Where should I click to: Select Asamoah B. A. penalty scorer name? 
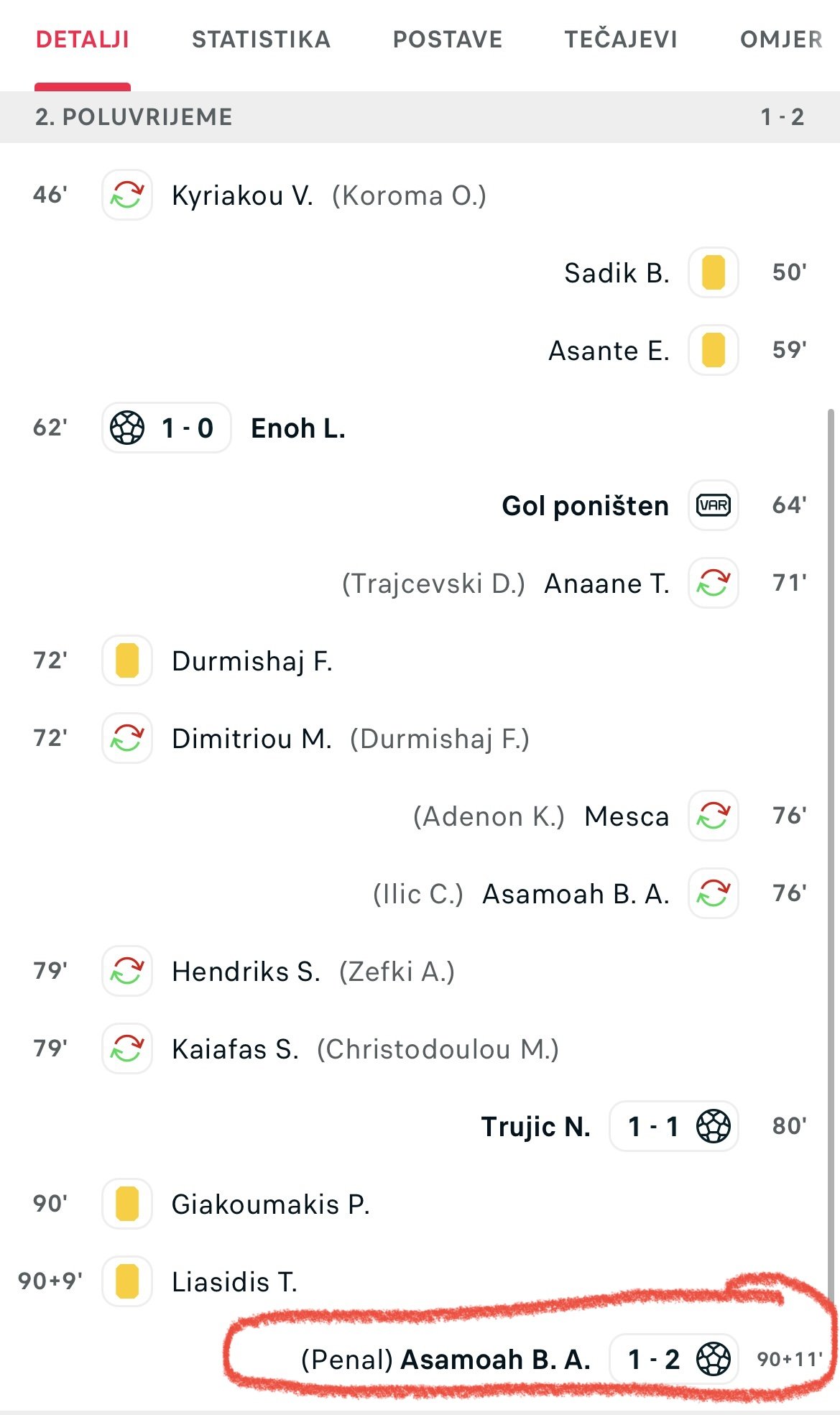[496, 1360]
